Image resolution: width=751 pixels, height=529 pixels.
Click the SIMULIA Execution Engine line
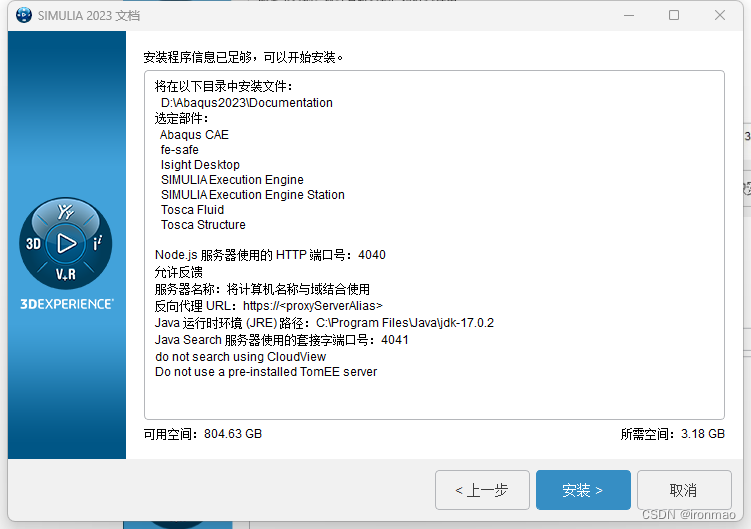[x=232, y=180]
